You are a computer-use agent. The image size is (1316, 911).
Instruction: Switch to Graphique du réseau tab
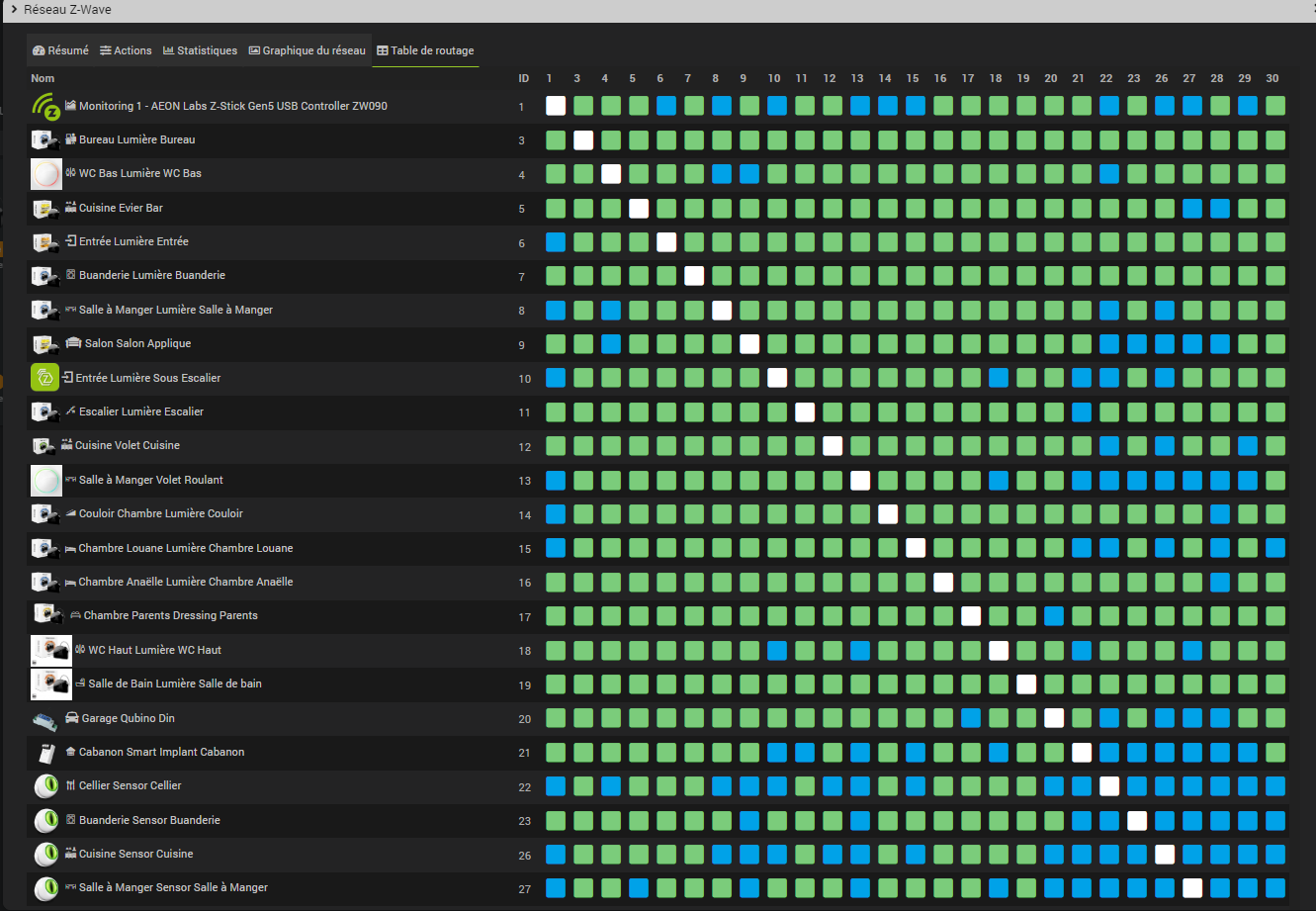pos(307,50)
